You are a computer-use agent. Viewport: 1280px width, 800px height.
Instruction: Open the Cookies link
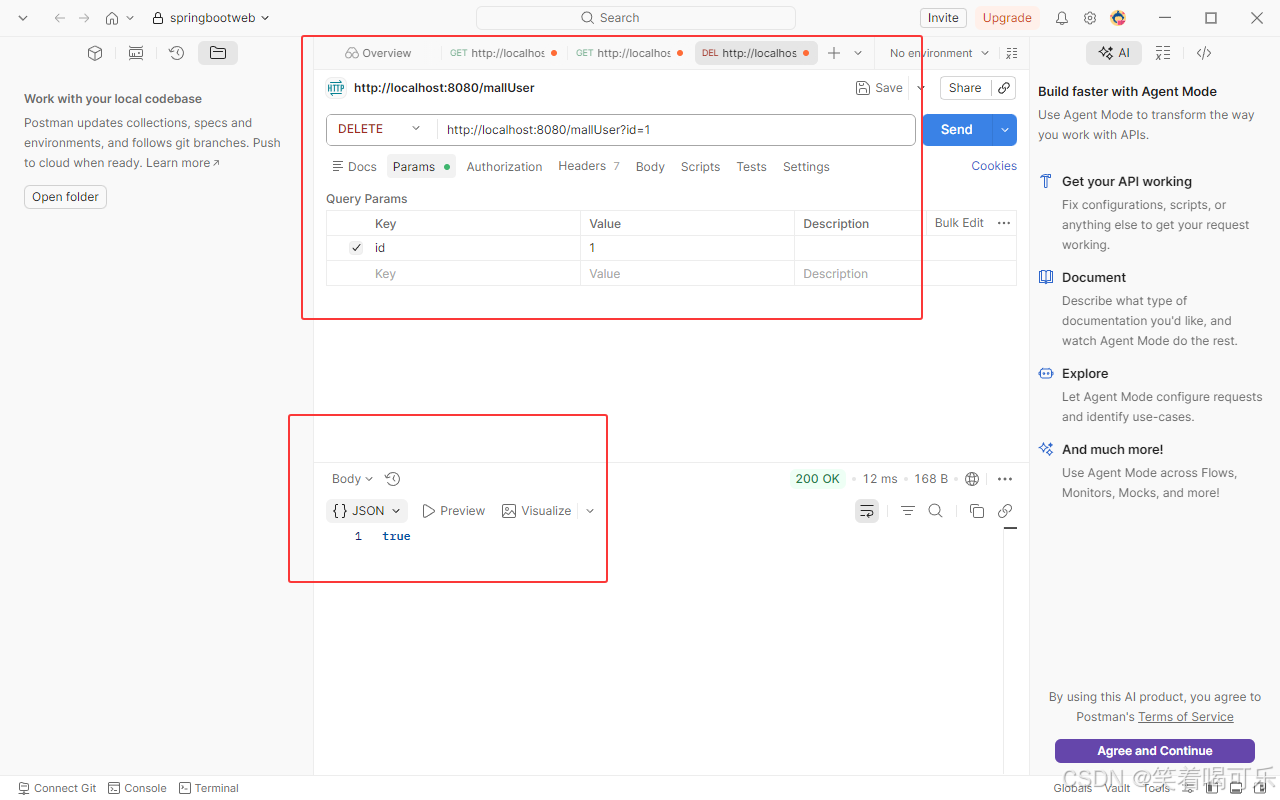(994, 166)
